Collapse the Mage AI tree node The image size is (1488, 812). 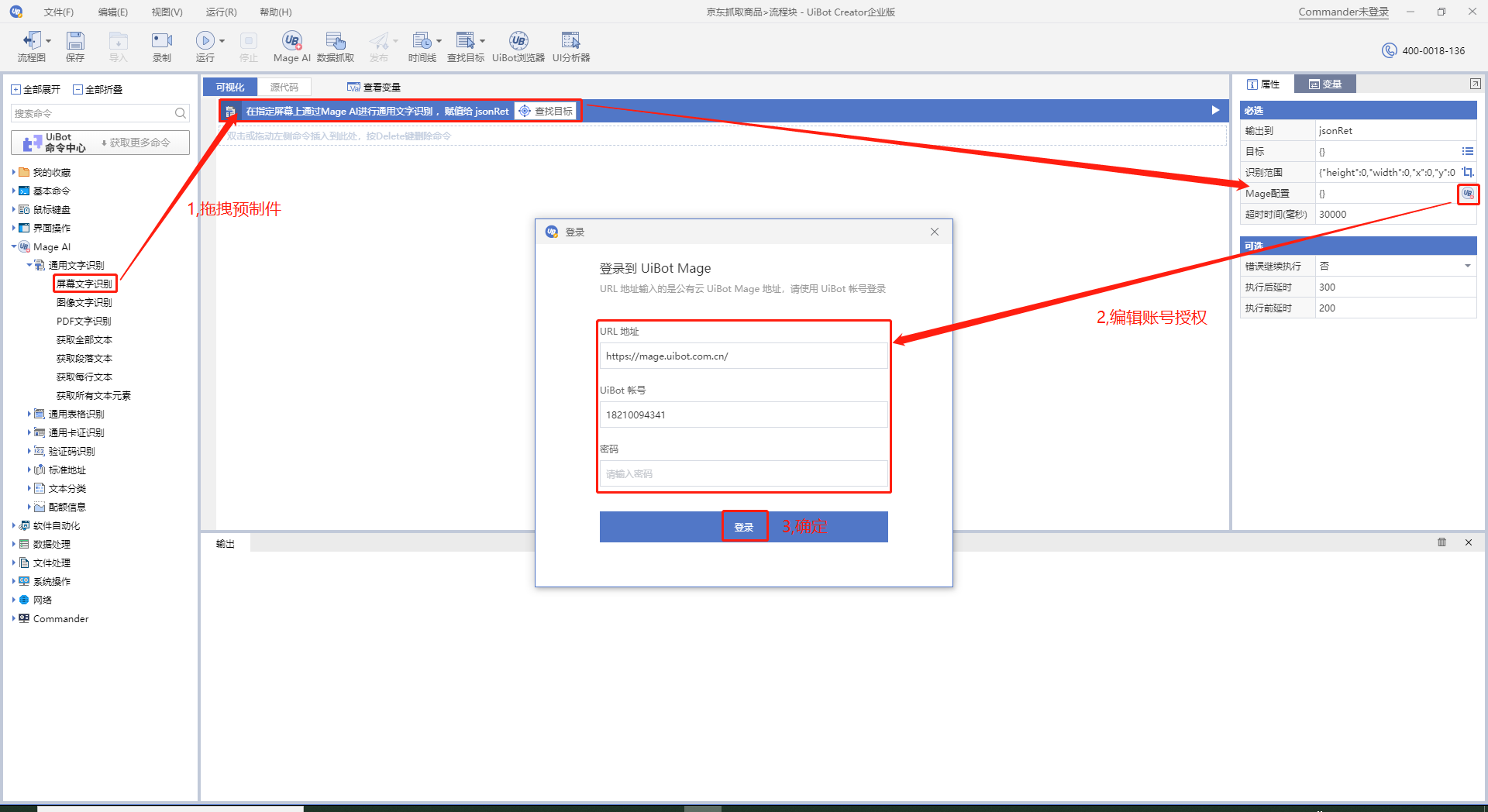[14, 247]
